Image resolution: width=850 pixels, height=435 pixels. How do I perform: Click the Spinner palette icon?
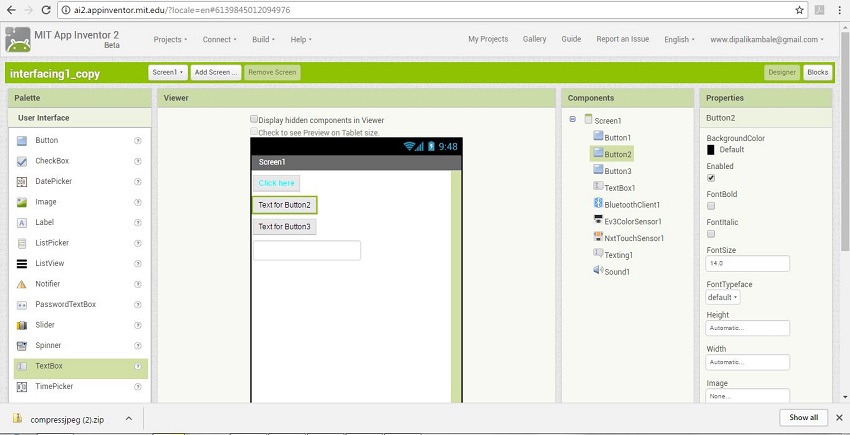click(x=22, y=346)
